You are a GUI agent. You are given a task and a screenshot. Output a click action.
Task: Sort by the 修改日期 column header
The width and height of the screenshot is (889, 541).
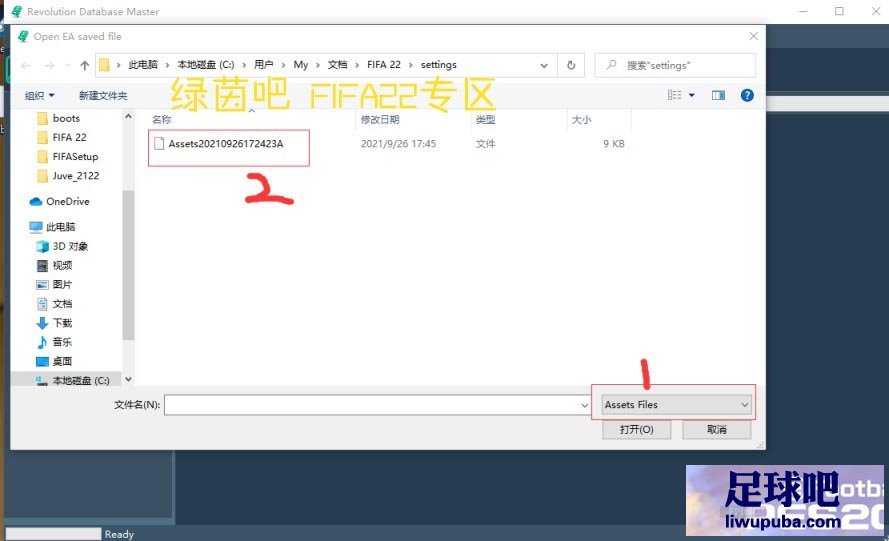[x=380, y=120]
